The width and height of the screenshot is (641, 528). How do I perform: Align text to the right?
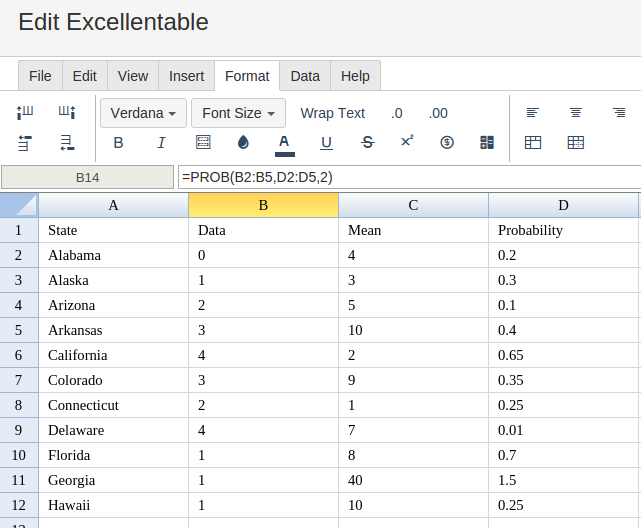click(619, 113)
